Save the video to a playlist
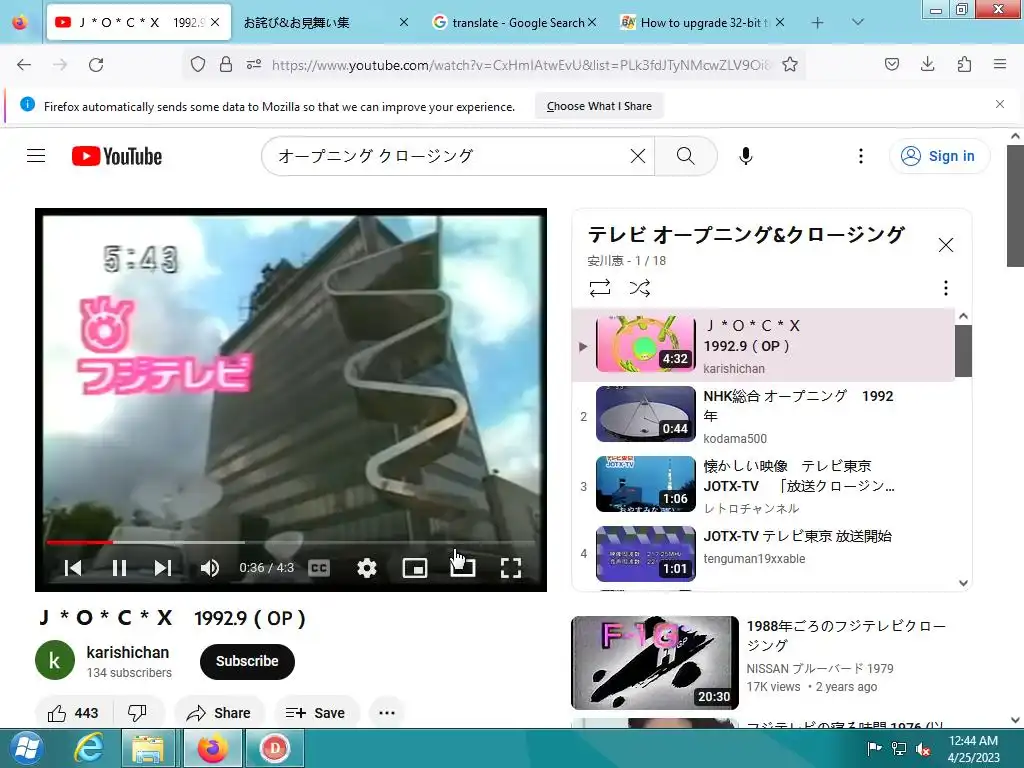This screenshot has height=768, width=1024. (x=315, y=713)
